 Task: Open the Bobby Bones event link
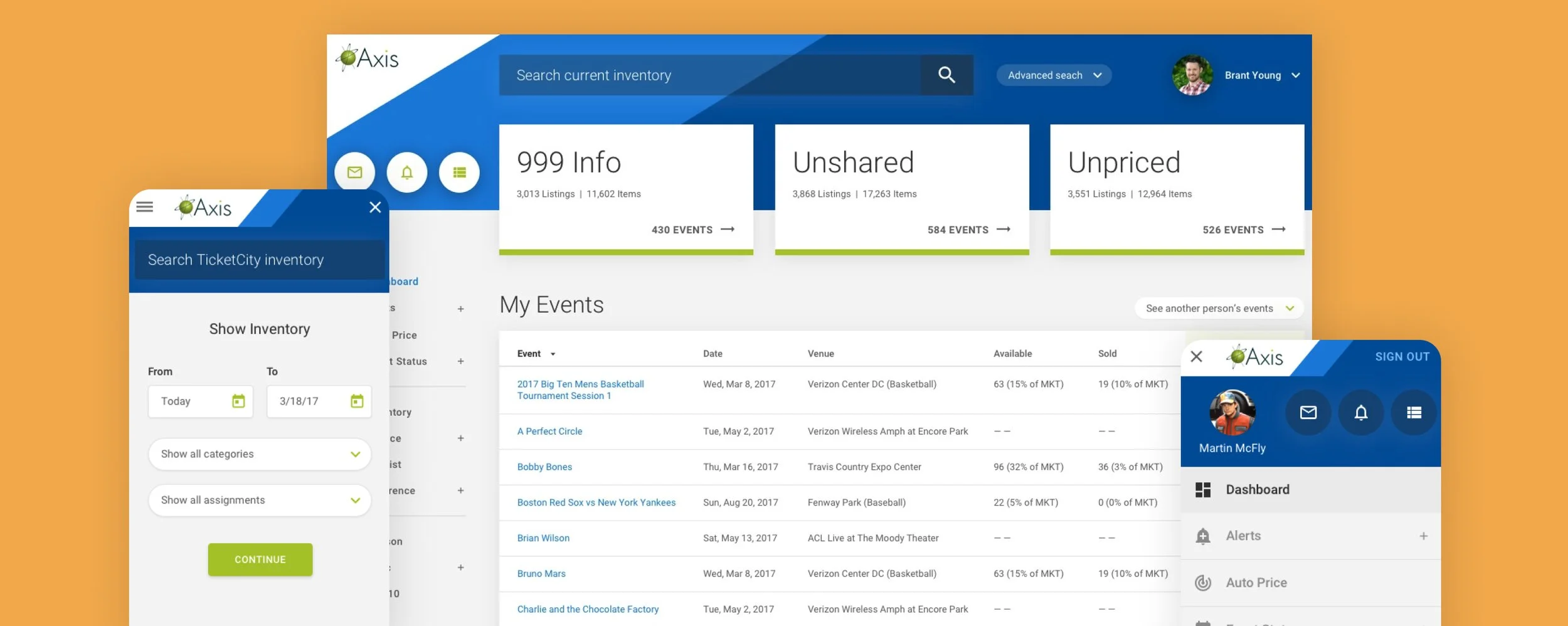point(544,467)
